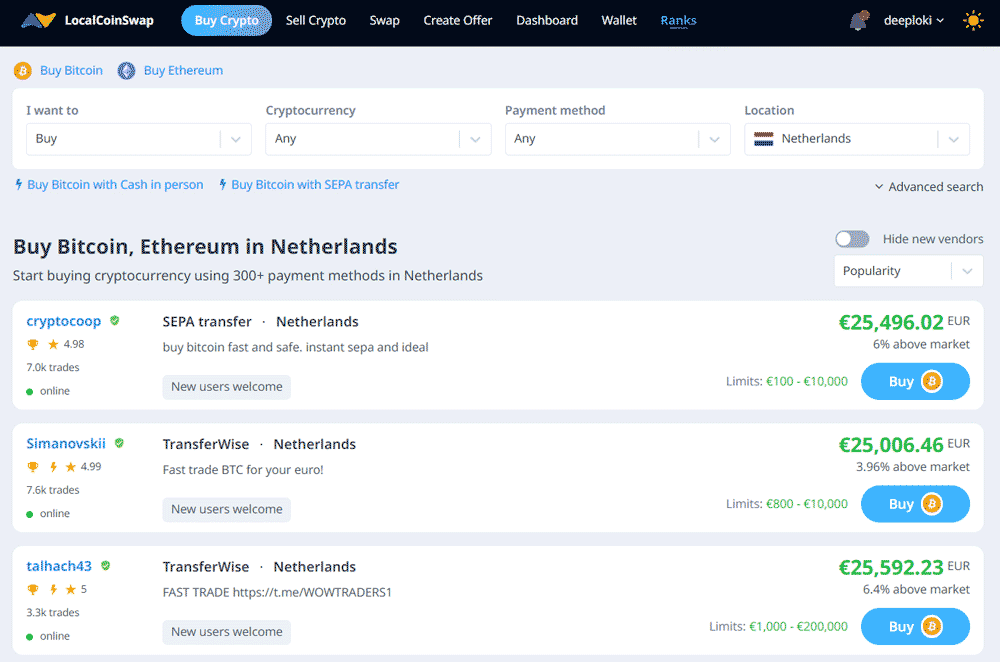Open Create Offer in the top nav
The width and height of the screenshot is (1000, 662).
(458, 20)
